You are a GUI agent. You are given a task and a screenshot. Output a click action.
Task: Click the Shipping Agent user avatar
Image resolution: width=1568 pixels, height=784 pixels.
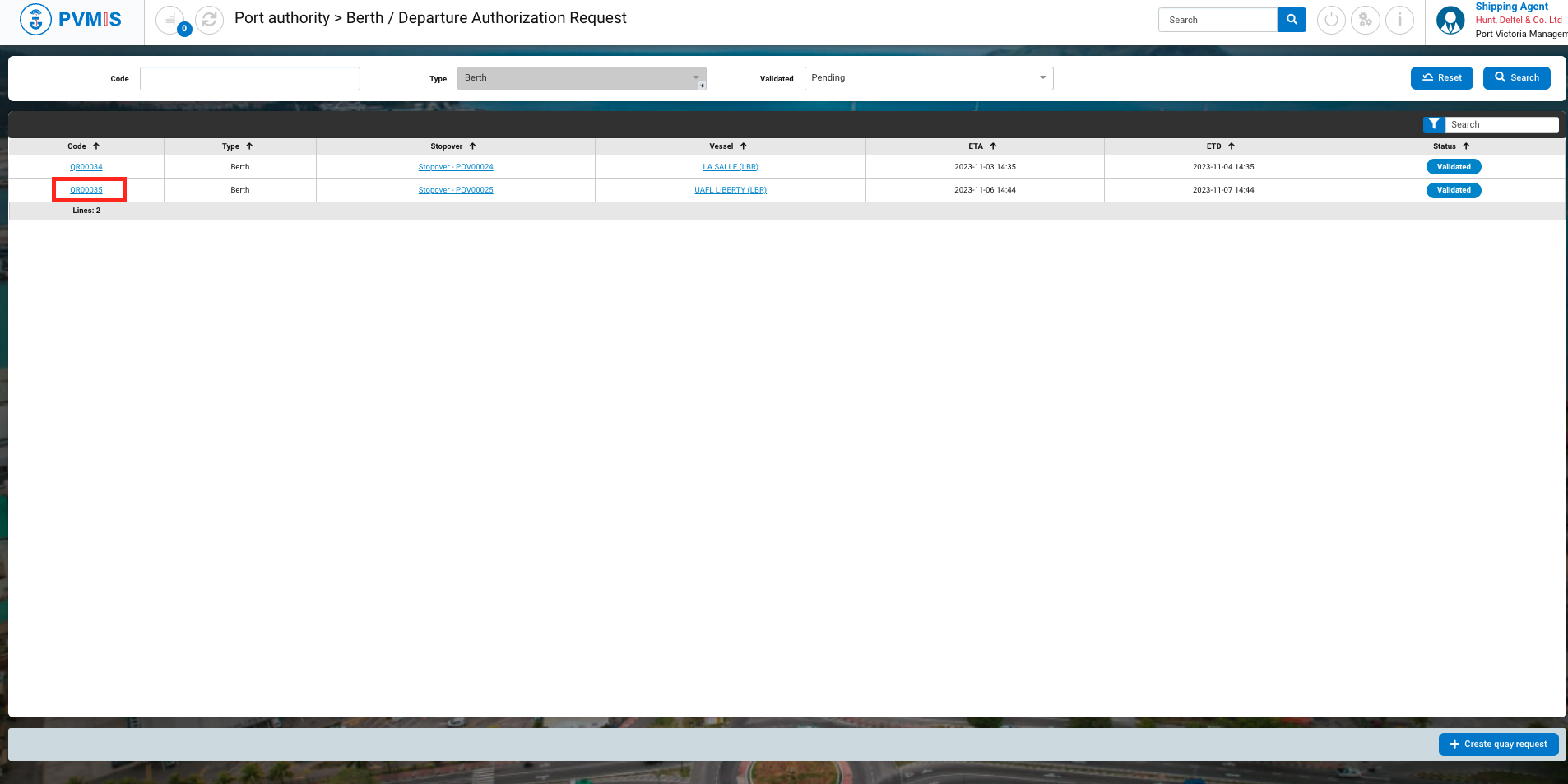[x=1450, y=20]
